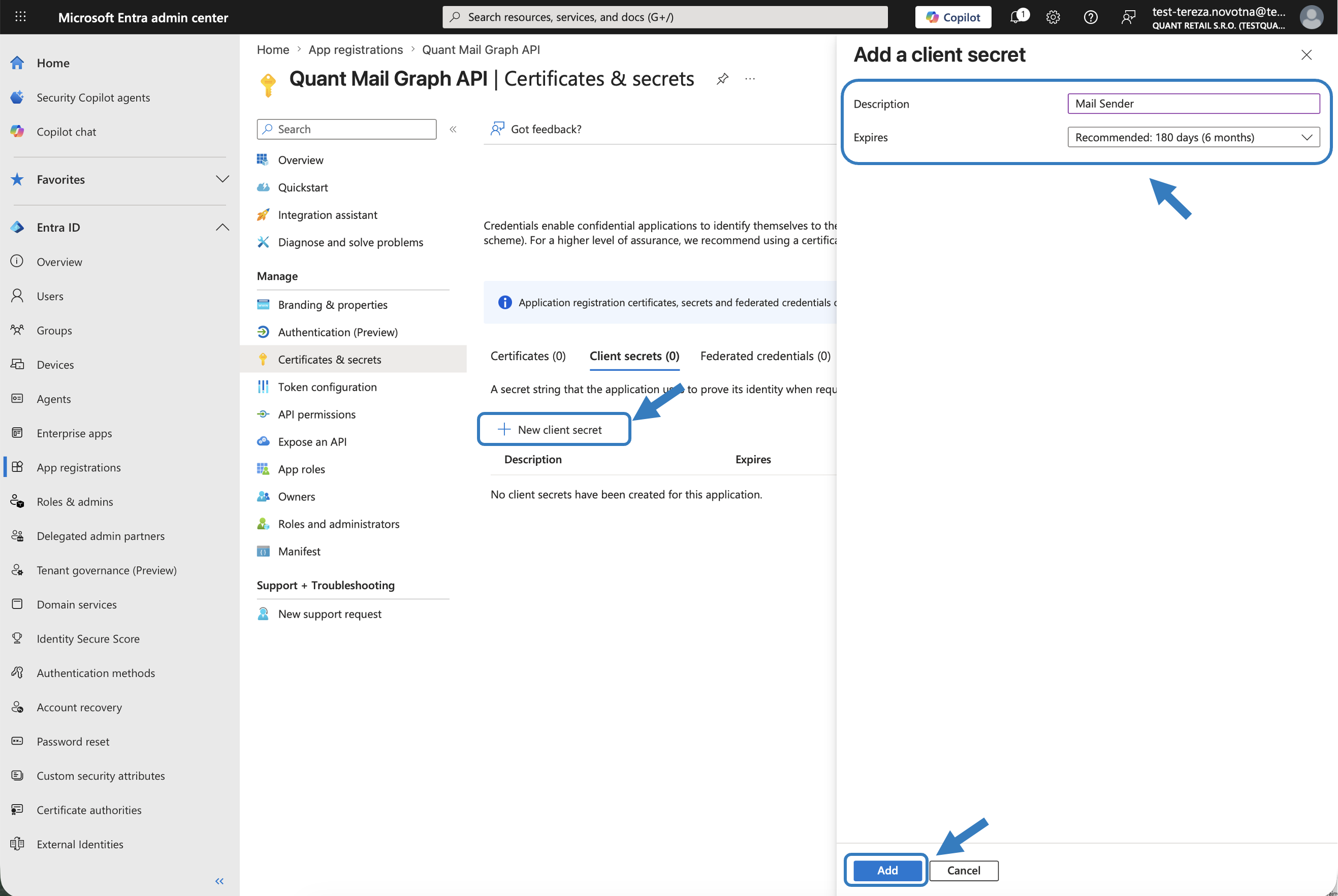Click the Devices icon in the sidebar
The image size is (1338, 896).
coord(17,365)
